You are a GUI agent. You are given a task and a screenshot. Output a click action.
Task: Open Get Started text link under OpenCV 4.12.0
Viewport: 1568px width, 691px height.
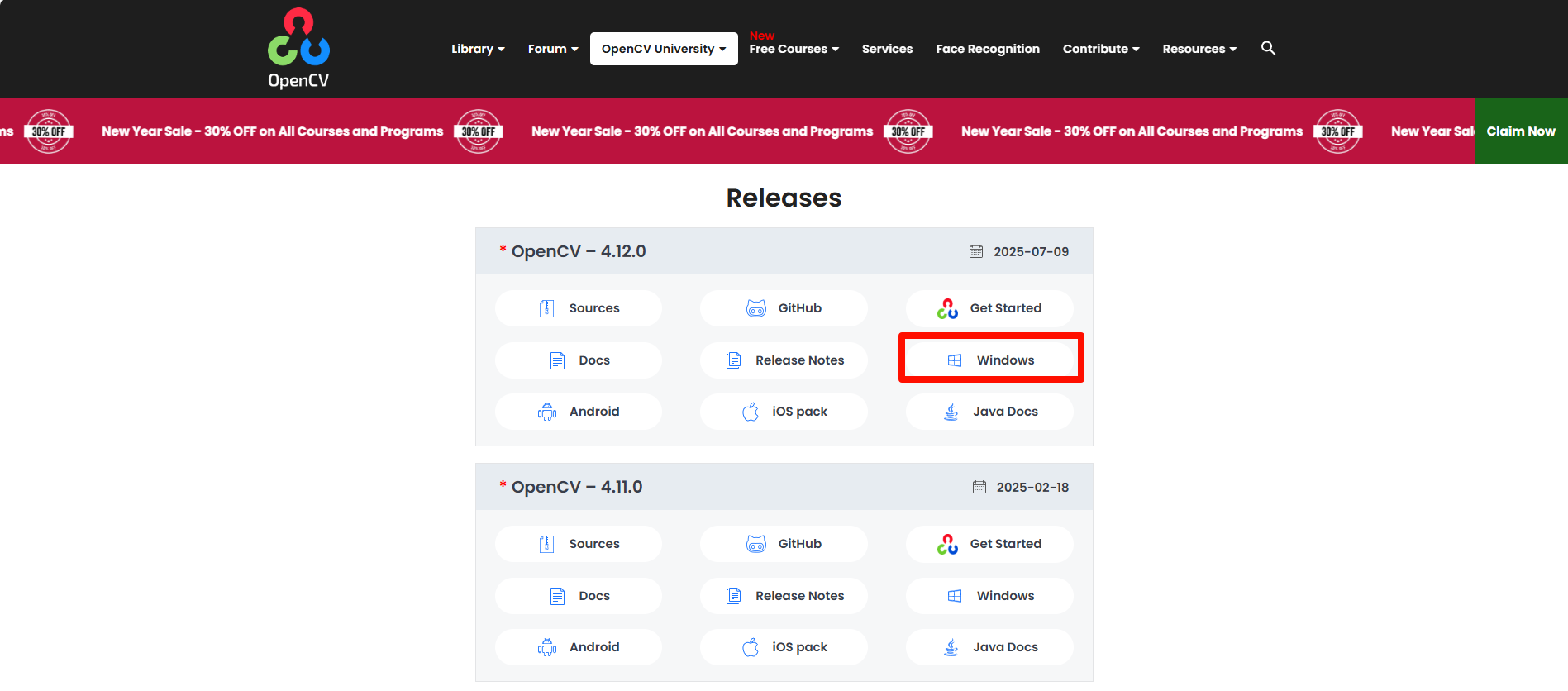point(1006,308)
